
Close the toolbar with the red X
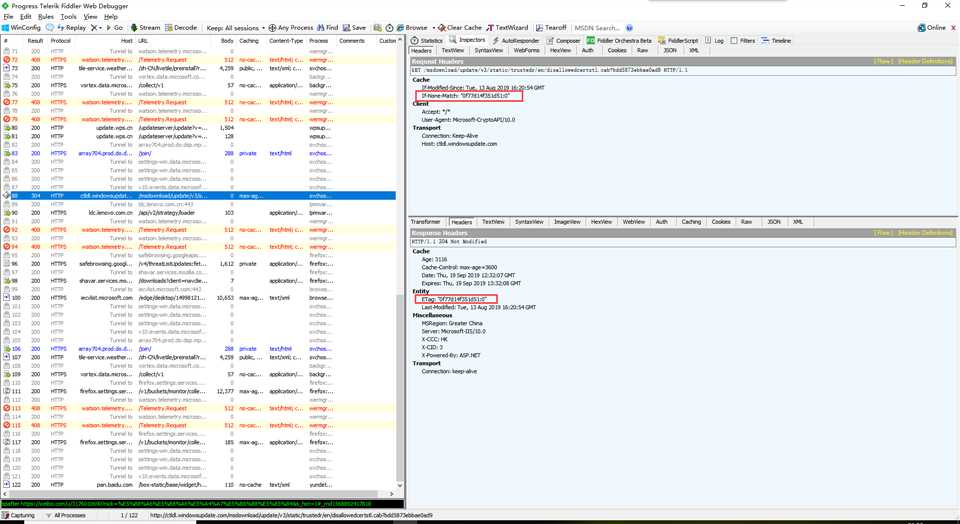(x=954, y=28)
